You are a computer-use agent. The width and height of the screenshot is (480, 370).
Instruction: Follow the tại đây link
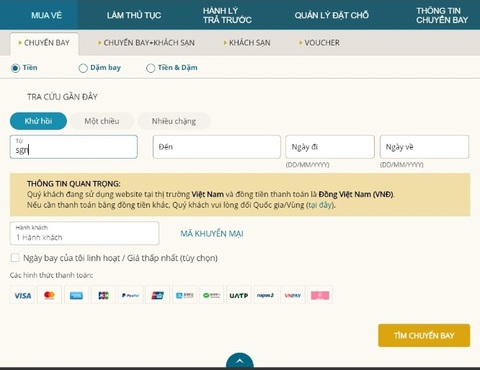click(319, 205)
